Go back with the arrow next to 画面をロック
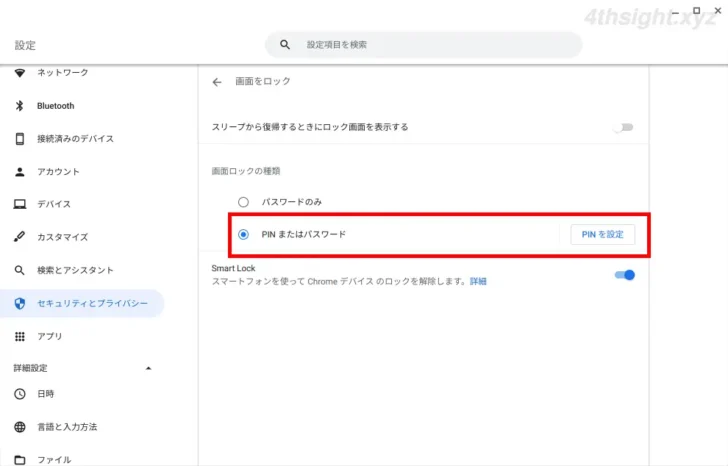Image resolution: width=728 pixels, height=466 pixels. 217,82
